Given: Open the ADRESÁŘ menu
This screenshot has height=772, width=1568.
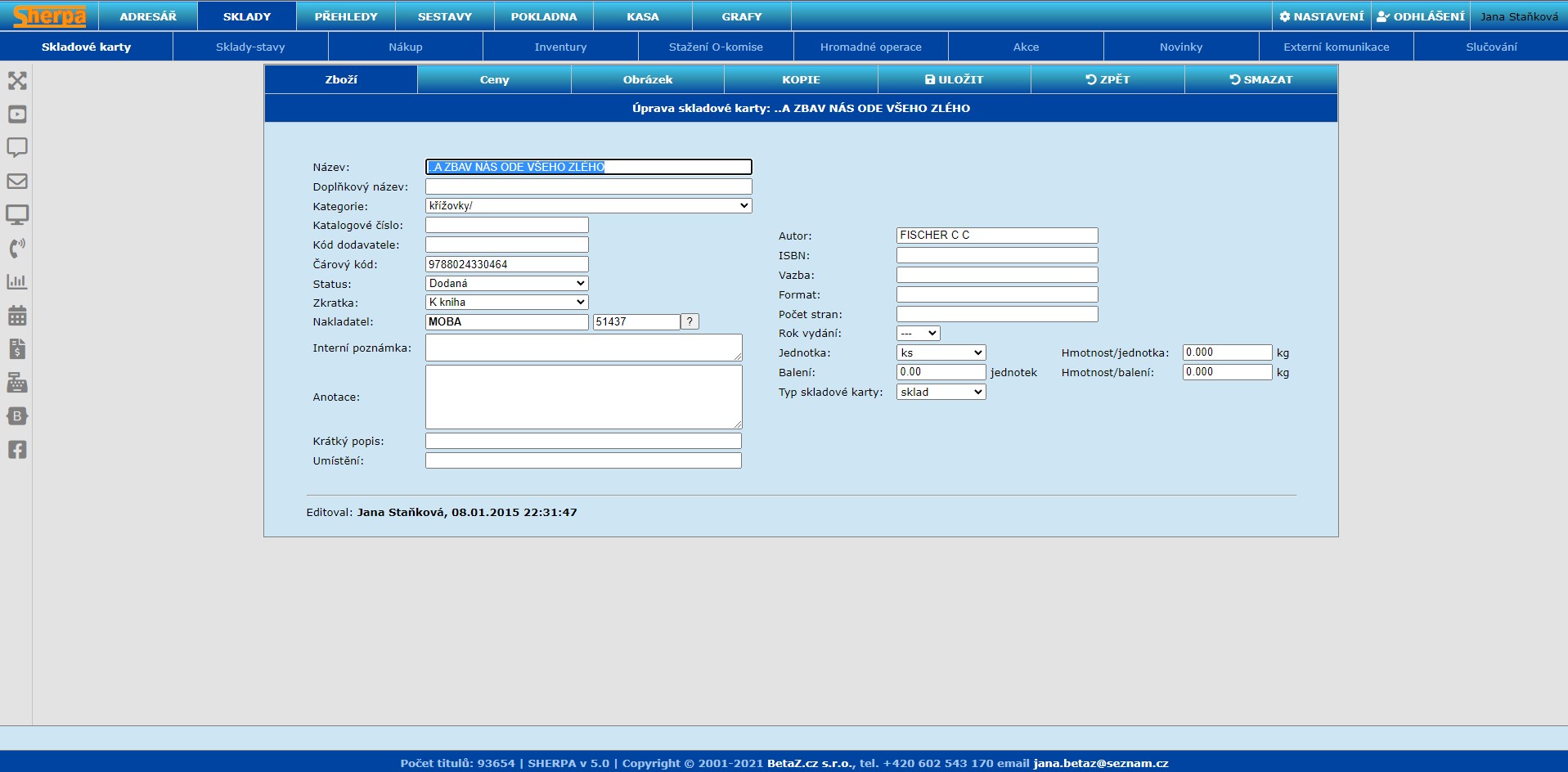Looking at the screenshot, I should pos(148,16).
